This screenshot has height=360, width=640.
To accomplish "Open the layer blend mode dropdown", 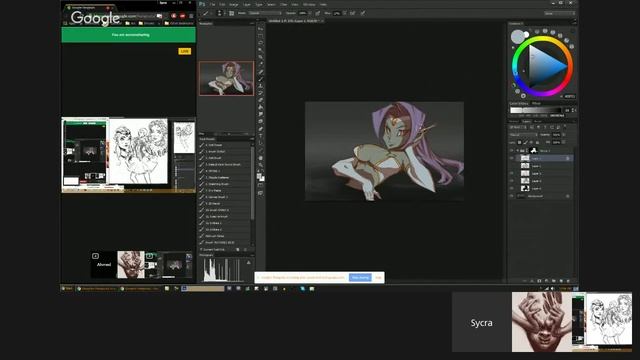I will tap(523, 135).
